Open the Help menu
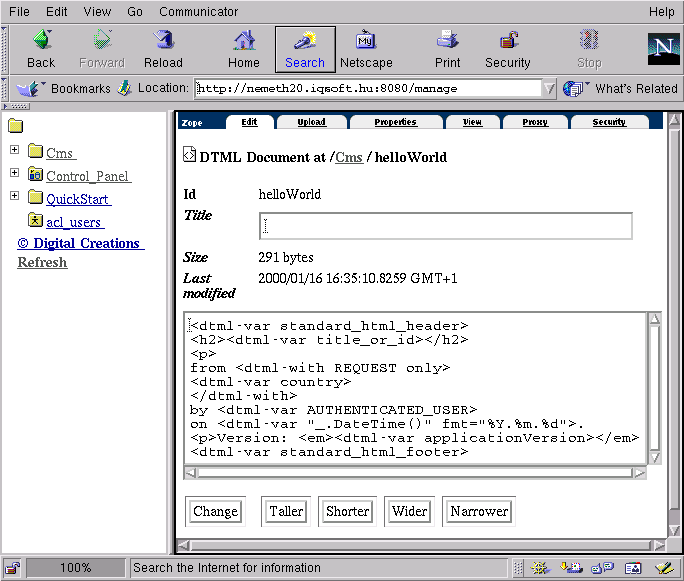Viewport: 684px width, 581px height. (x=661, y=12)
